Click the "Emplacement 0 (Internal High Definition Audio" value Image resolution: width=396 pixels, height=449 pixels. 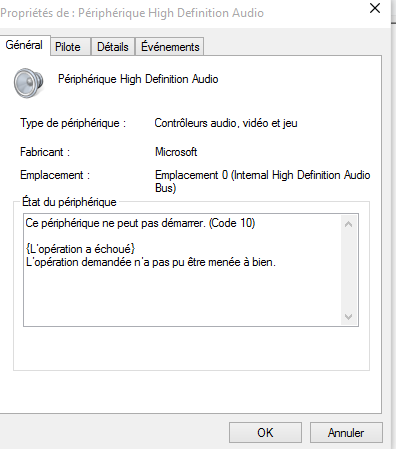click(263, 175)
